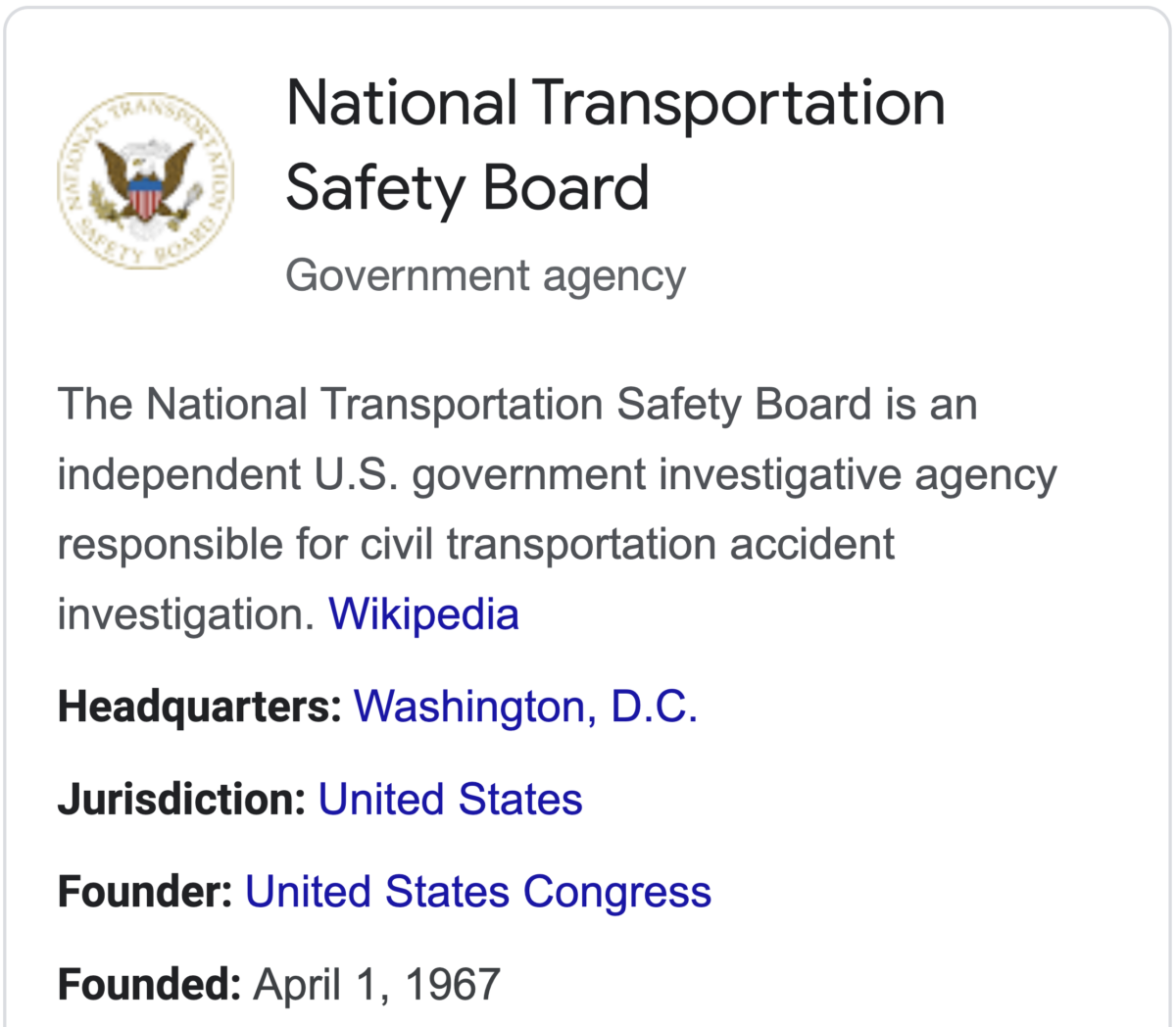Viewport: 1176px width, 1027px height.
Task: Open the Washington, D.C. headquarters link
Action: (x=525, y=708)
